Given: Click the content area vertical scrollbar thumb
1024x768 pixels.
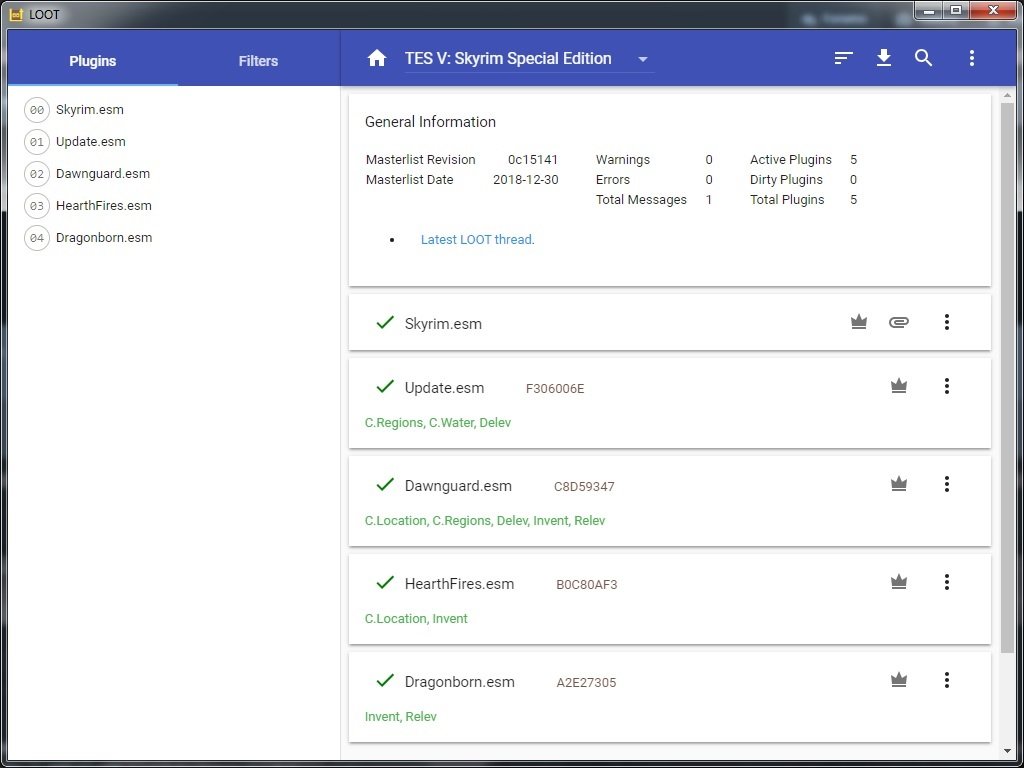Looking at the screenshot, I should point(1007,376).
